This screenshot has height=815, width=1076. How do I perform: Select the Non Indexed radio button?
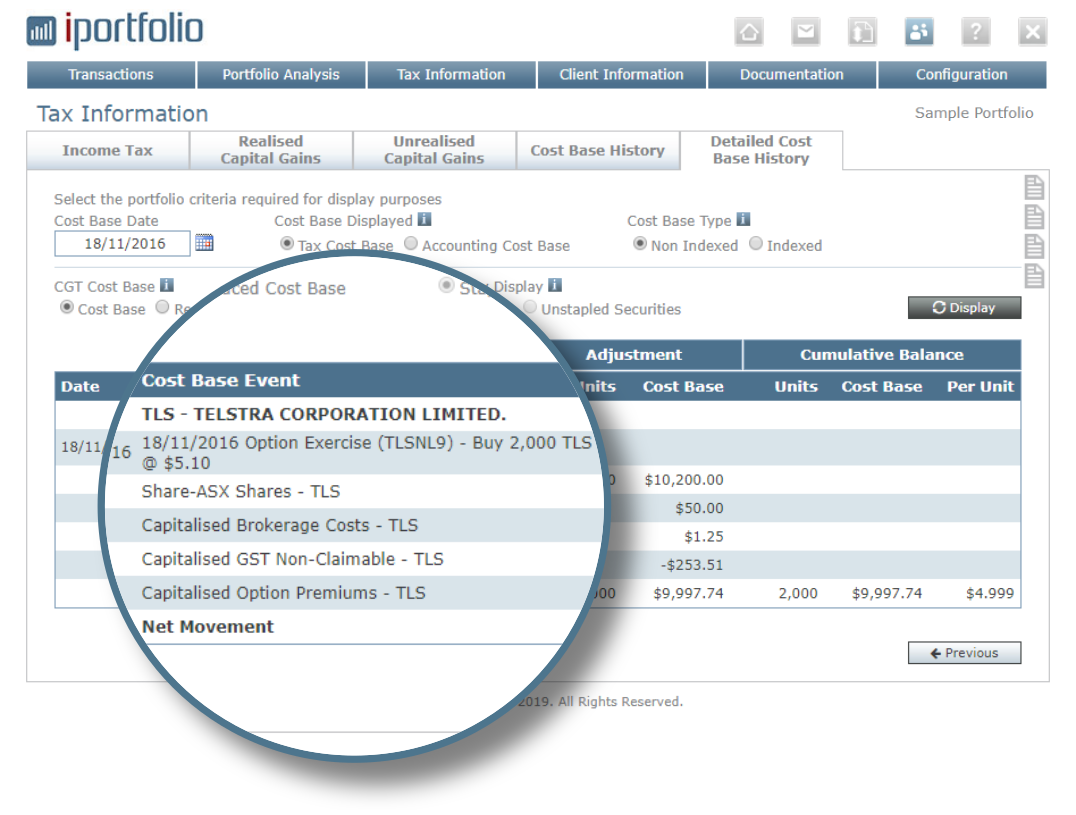tap(640, 244)
